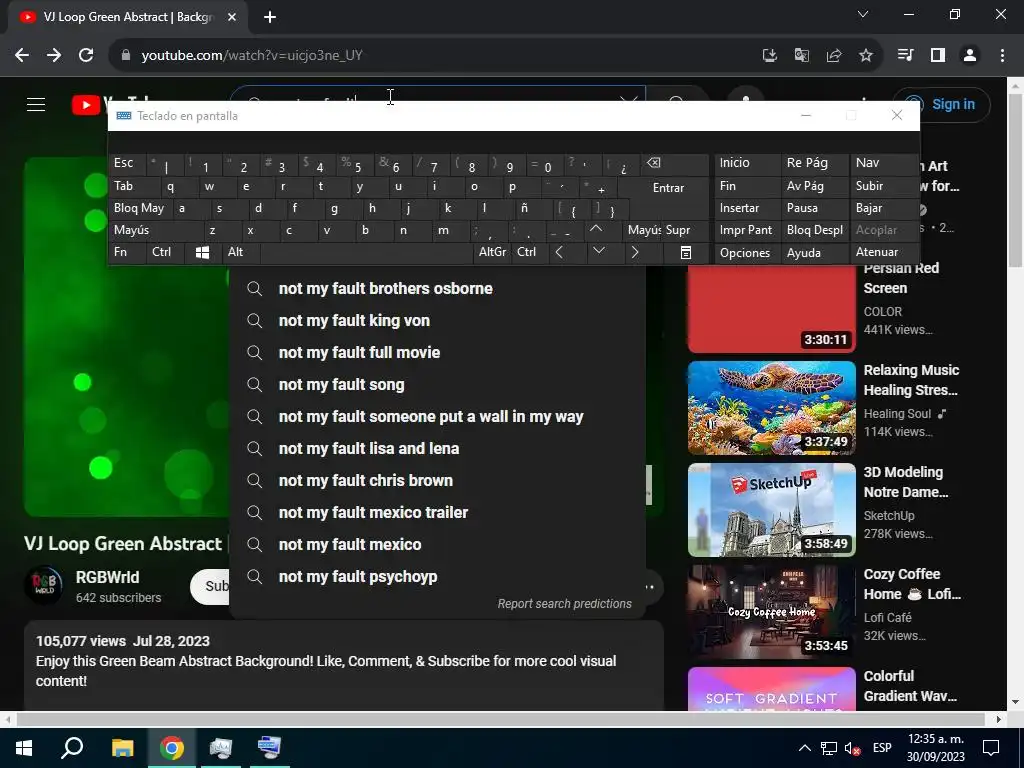
Task: Toggle Insertar key on on-screen keyboard
Action: 747,208
